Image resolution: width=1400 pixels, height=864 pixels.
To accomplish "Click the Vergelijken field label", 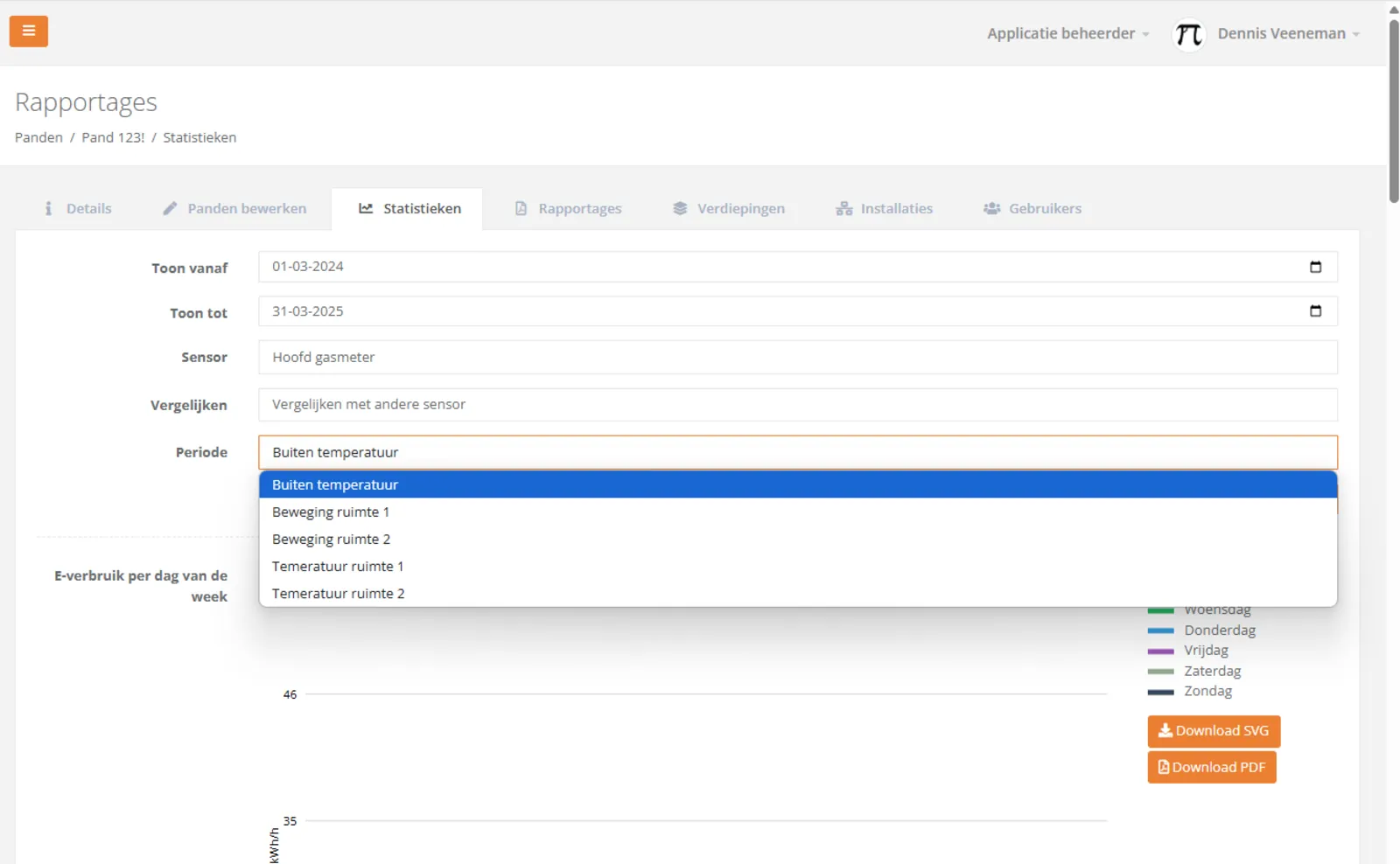I will click(x=188, y=405).
